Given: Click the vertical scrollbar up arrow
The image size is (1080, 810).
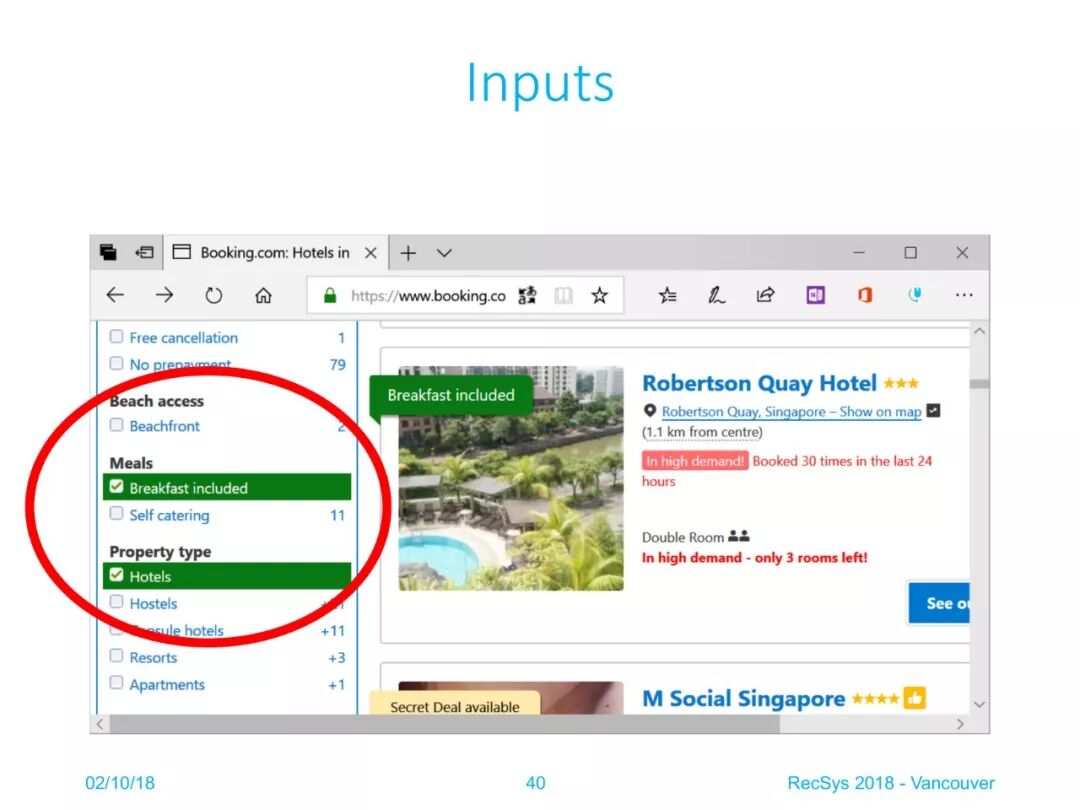Looking at the screenshot, I should pyautogui.click(x=979, y=331).
